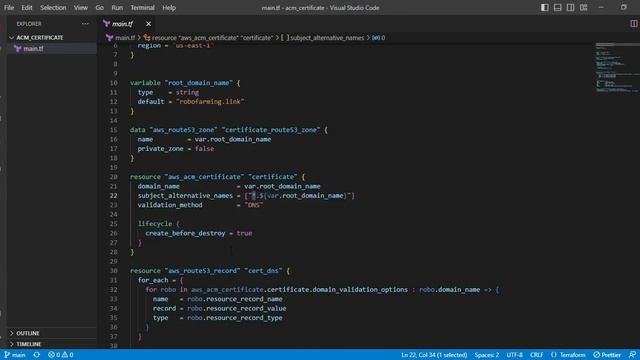Click aws_acm_certificate resource breadcrumb
The height and width of the screenshot is (360, 640).
(x=212, y=38)
